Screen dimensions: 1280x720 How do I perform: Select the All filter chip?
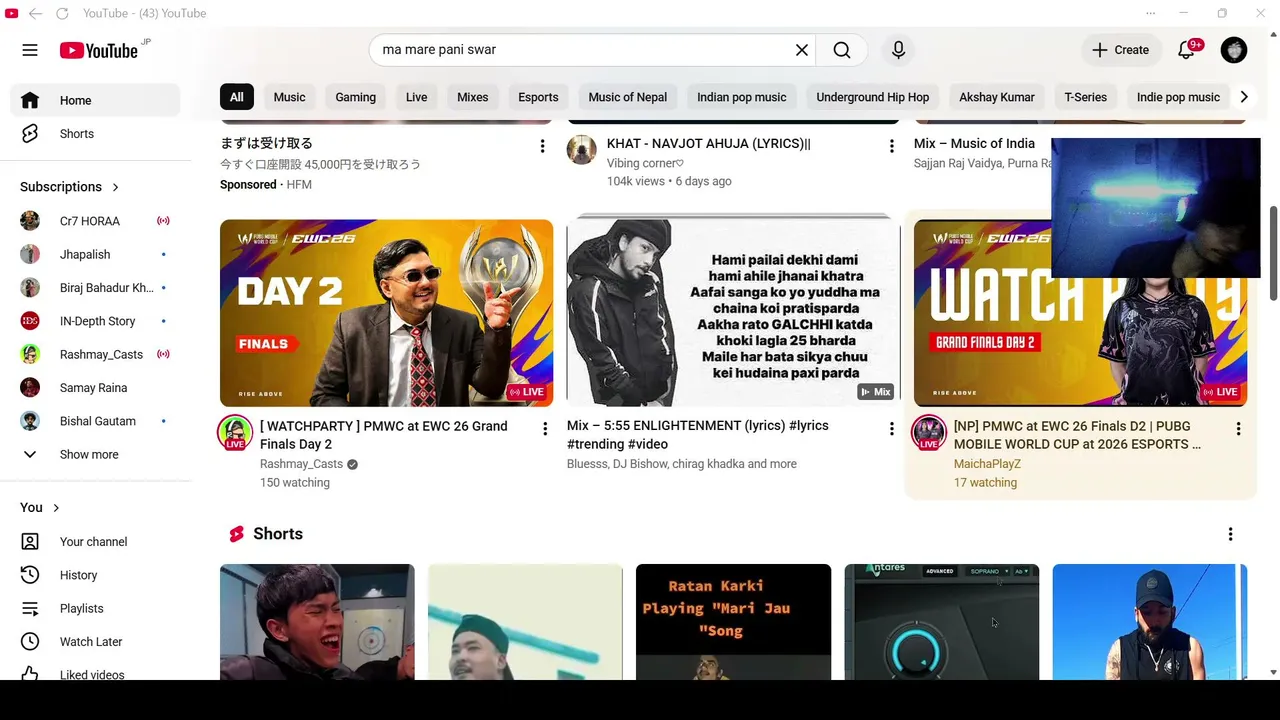click(x=236, y=97)
